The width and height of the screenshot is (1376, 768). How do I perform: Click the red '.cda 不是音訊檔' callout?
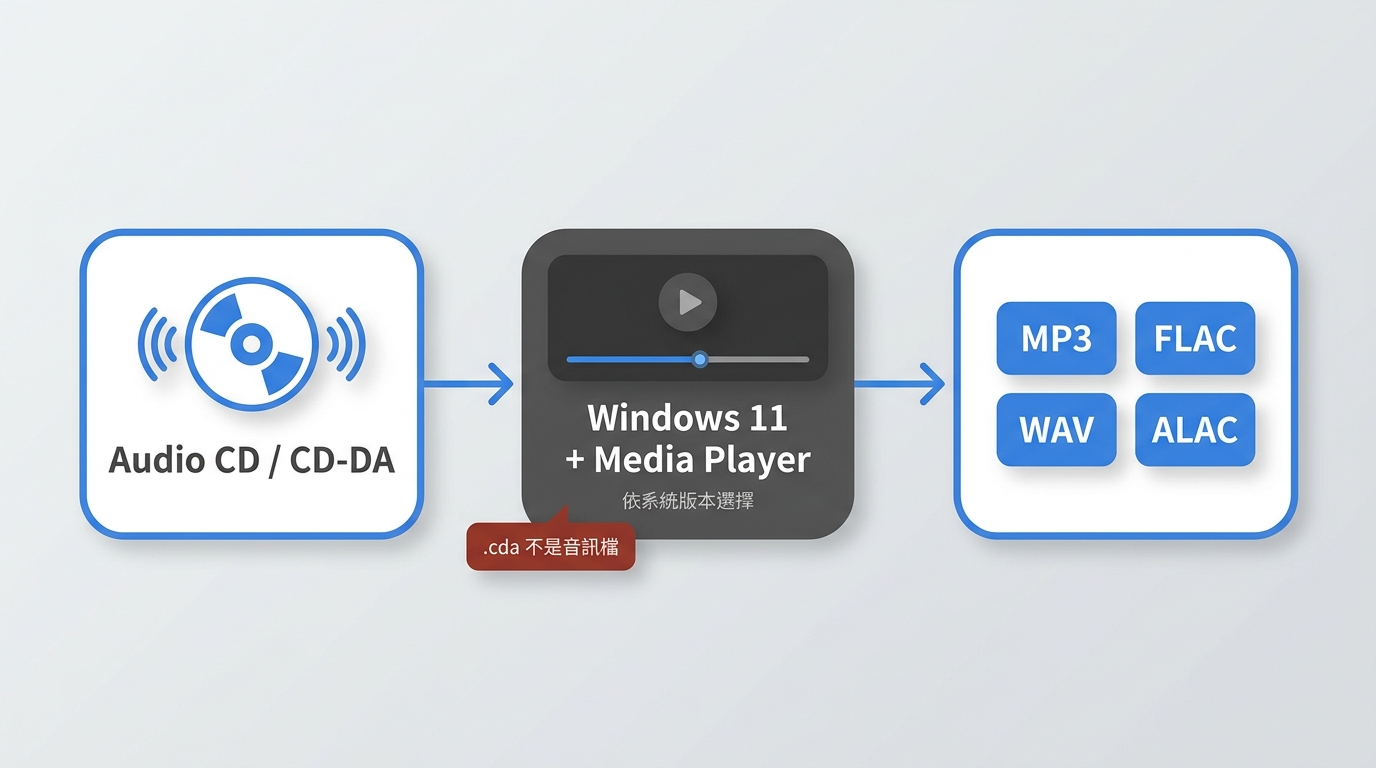click(x=551, y=546)
